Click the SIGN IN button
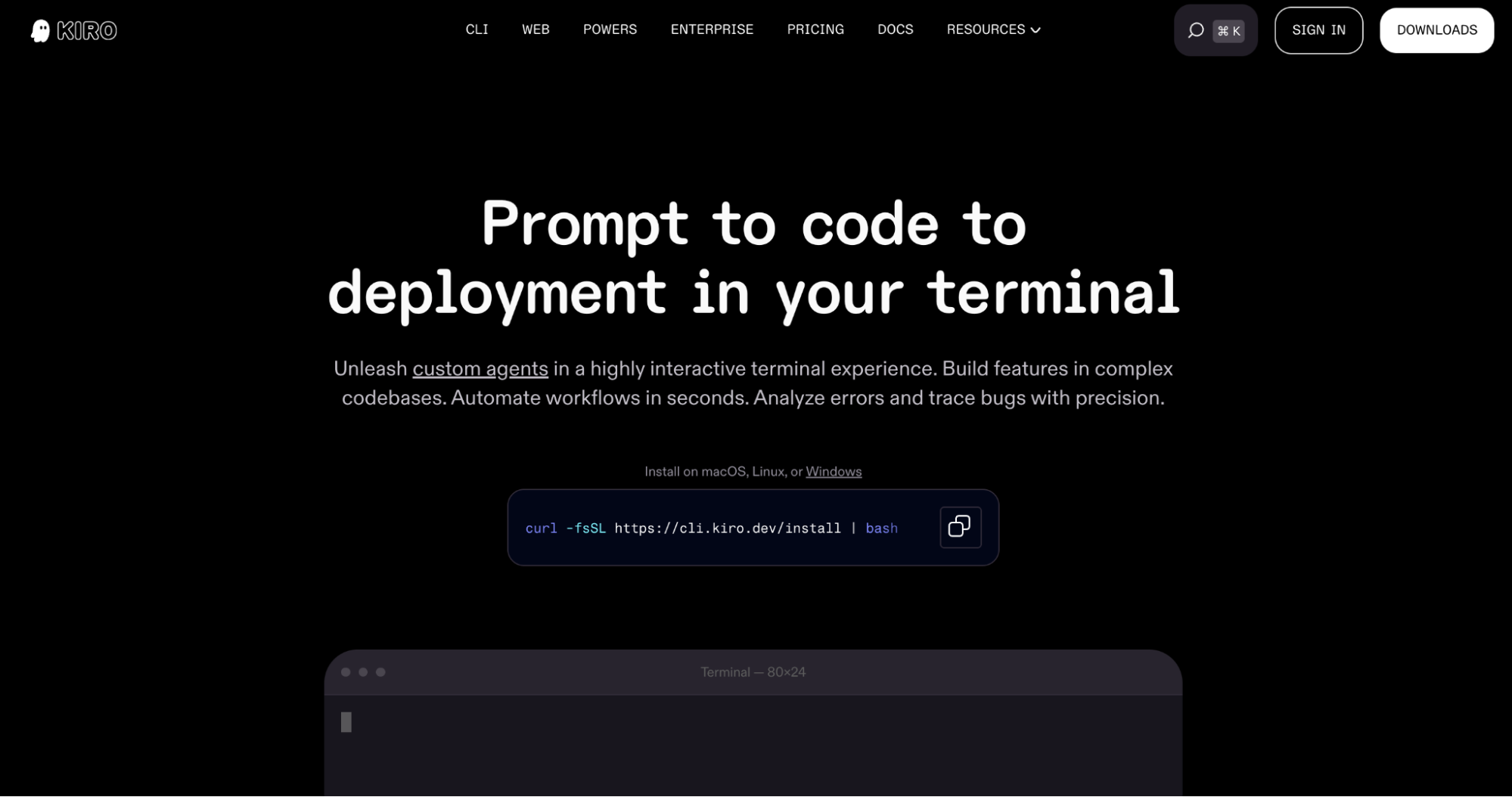This screenshot has height=797, width=1512. point(1318,30)
